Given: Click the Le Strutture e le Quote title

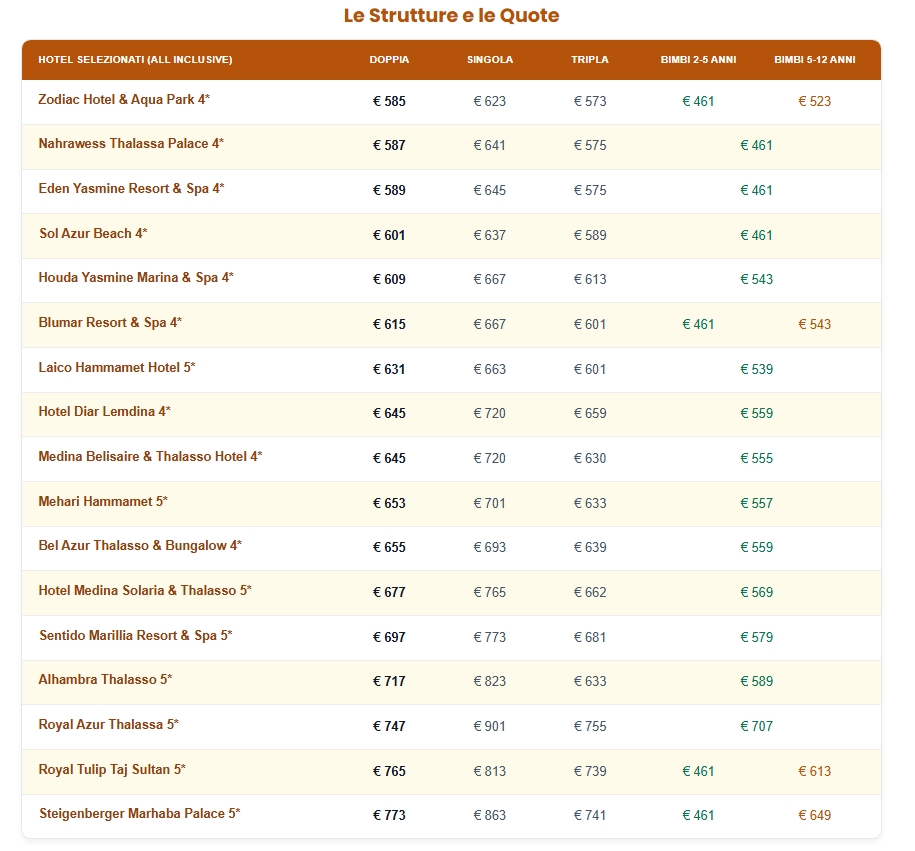Looking at the screenshot, I should click(451, 16).
